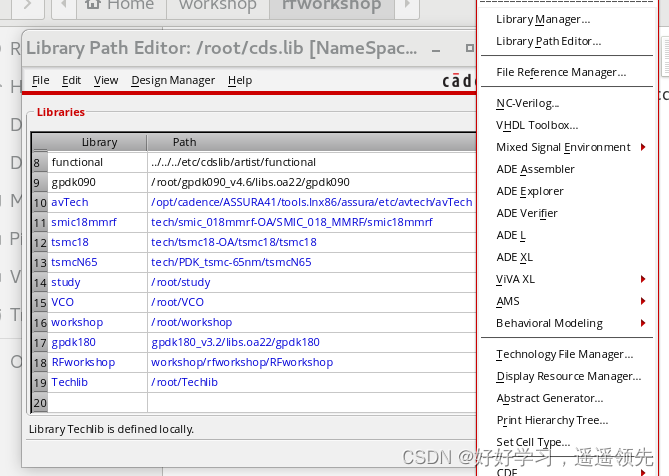This screenshot has width=669, height=476.
Task: Launch ADE Verifier
Action: coord(526,213)
